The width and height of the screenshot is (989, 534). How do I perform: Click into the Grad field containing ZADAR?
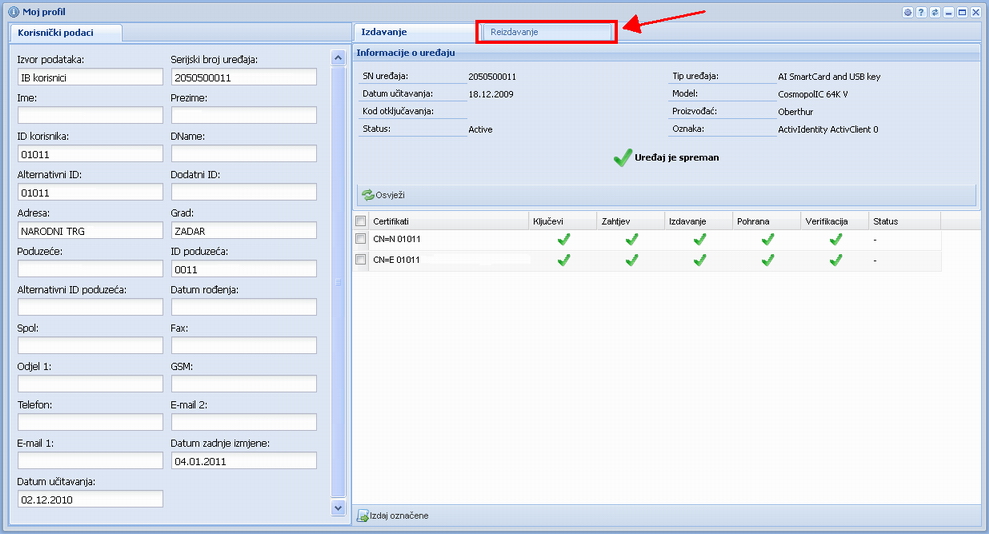click(244, 230)
